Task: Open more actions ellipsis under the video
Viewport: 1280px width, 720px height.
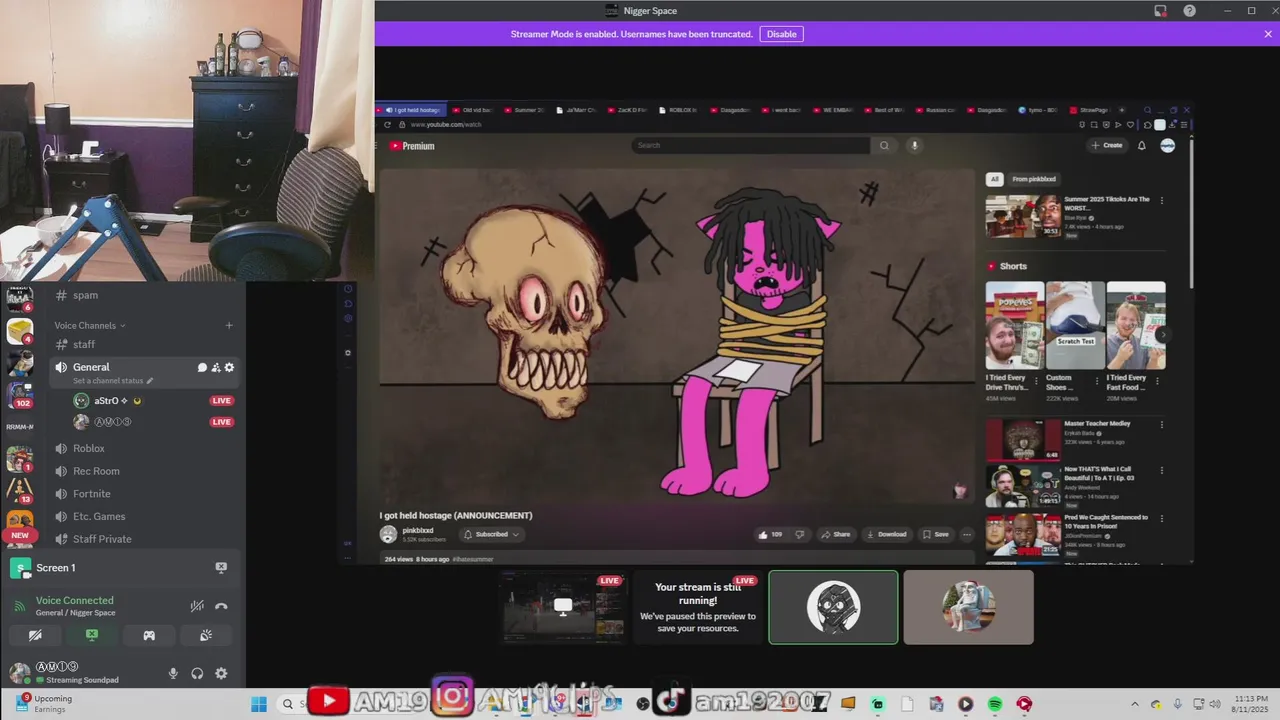Action: (966, 534)
